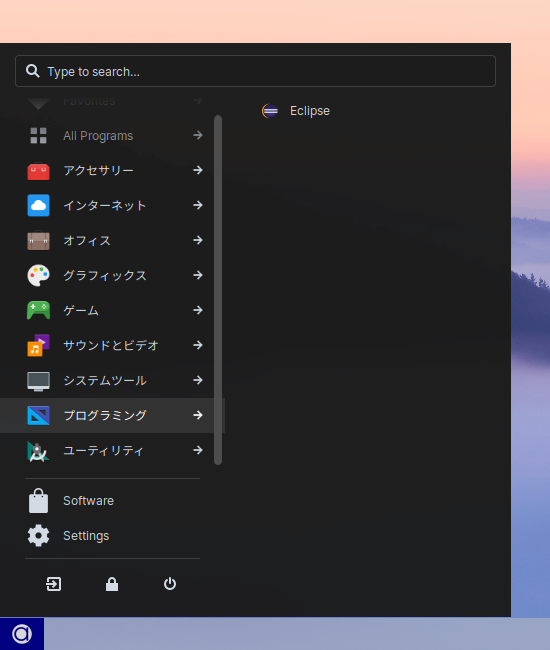Click the power off icon
This screenshot has height=650, width=550.
coord(170,584)
